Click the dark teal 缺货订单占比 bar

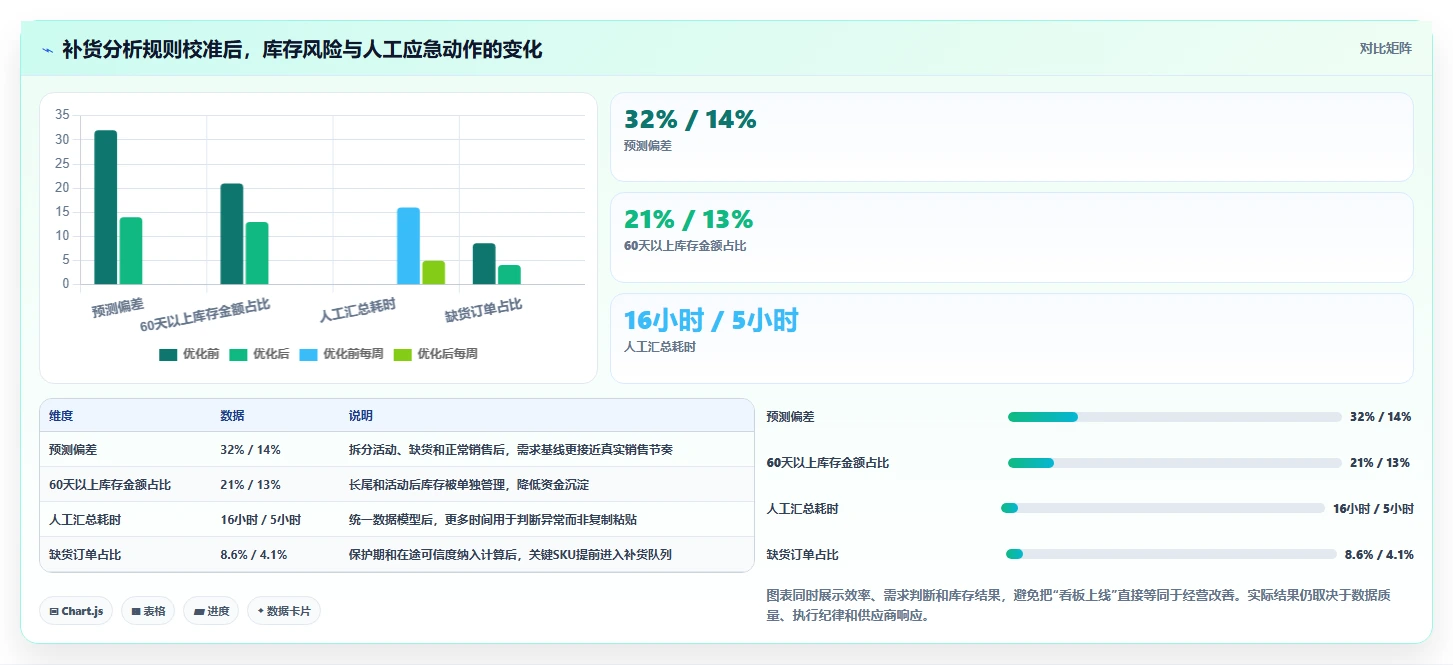coord(484,263)
